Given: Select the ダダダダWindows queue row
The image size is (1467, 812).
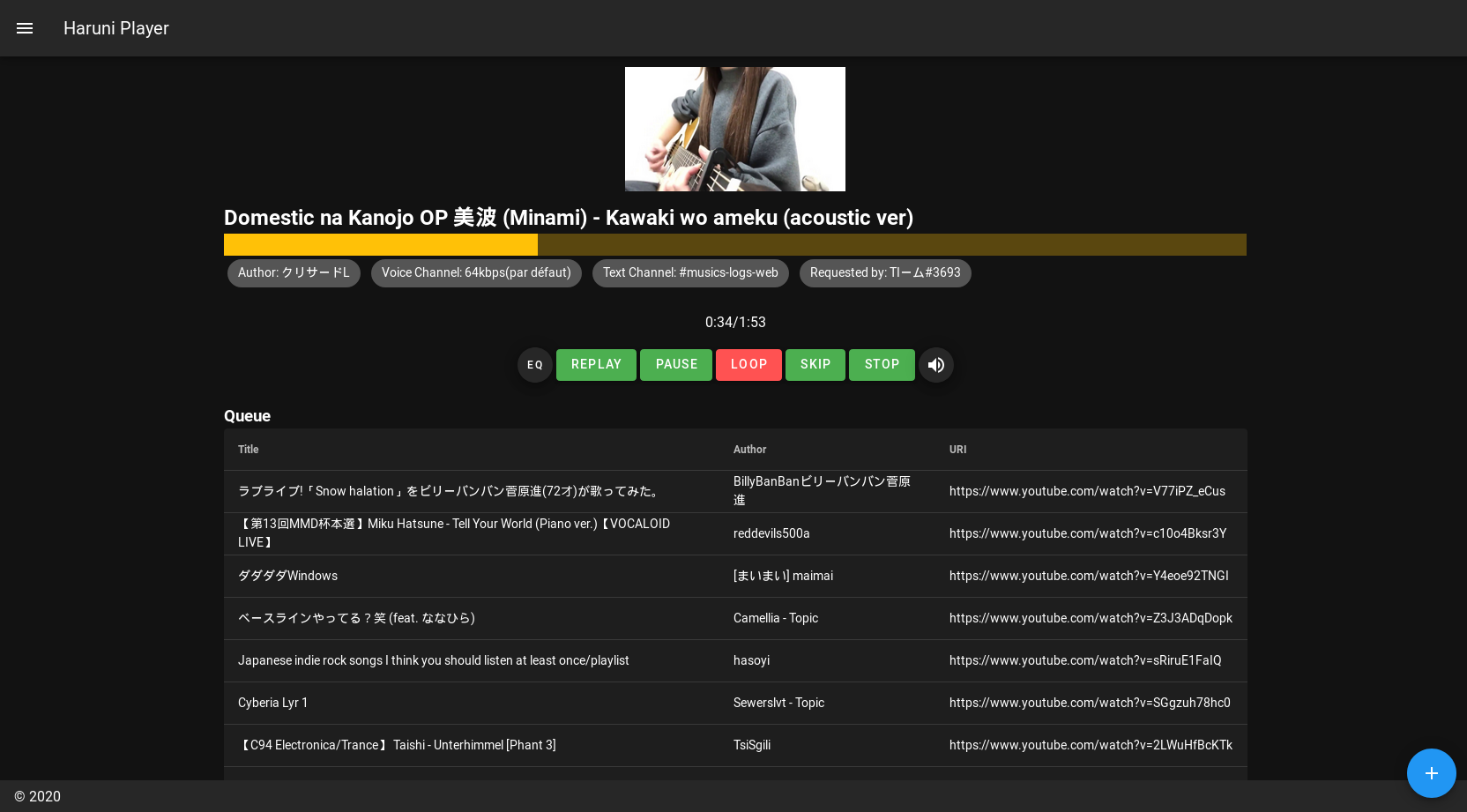Looking at the screenshot, I should point(288,576).
